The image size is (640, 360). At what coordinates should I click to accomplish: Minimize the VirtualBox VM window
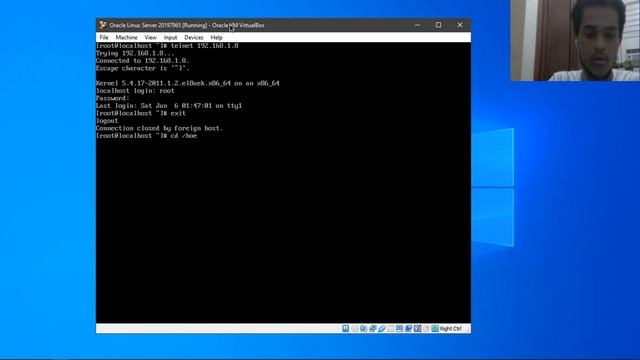(x=417, y=25)
